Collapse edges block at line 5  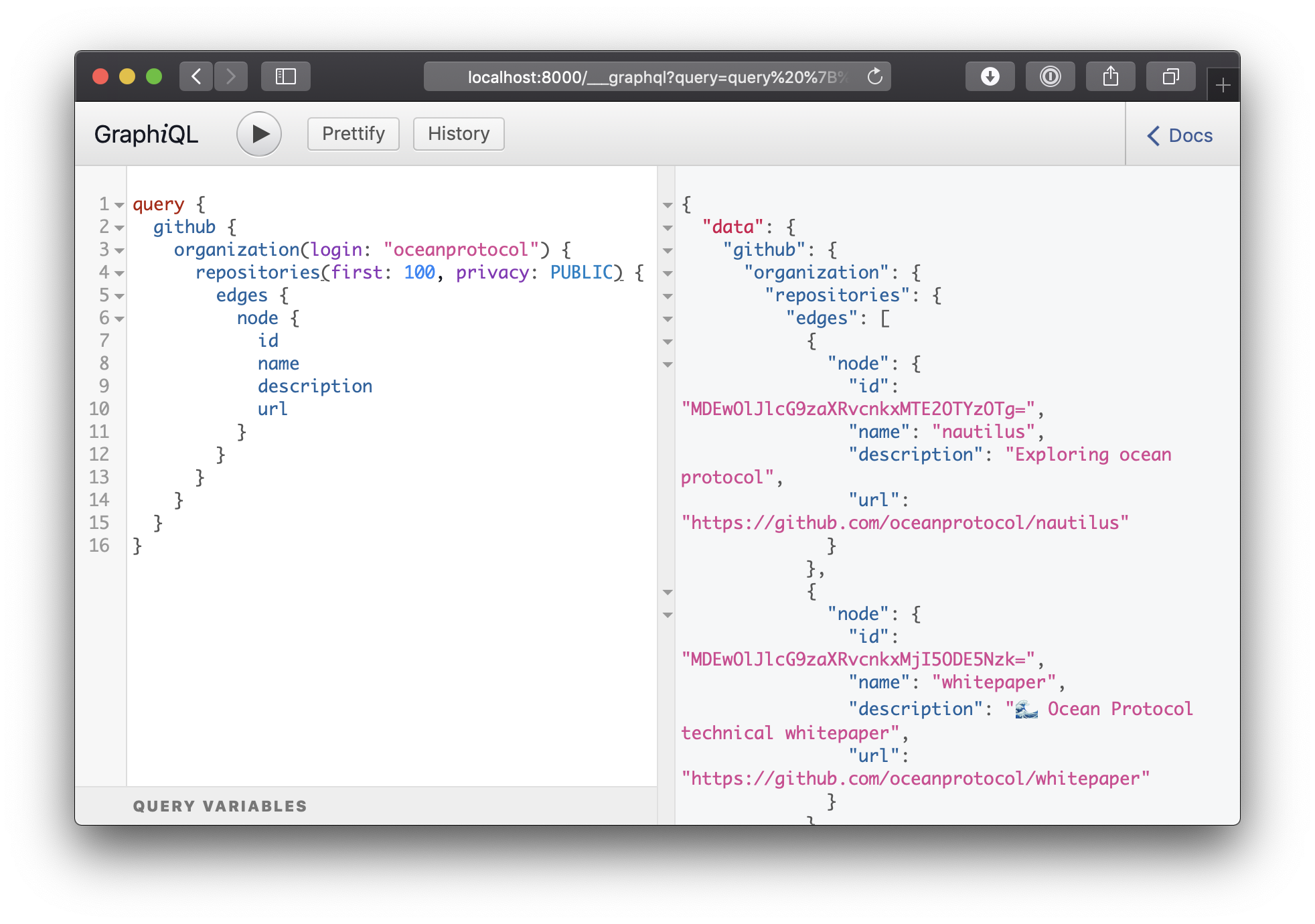click(119, 296)
